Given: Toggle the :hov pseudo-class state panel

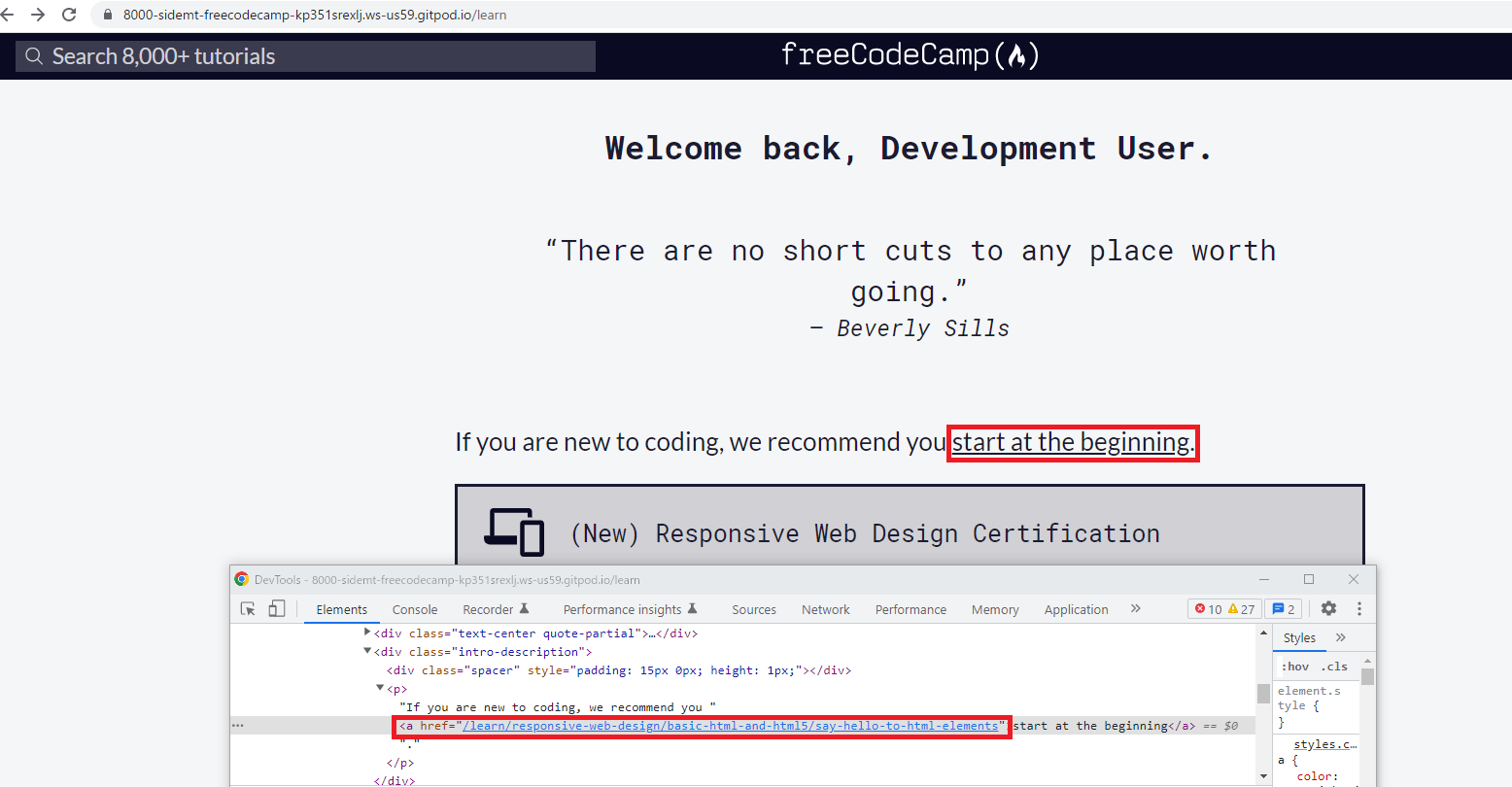Looking at the screenshot, I should (1295, 666).
